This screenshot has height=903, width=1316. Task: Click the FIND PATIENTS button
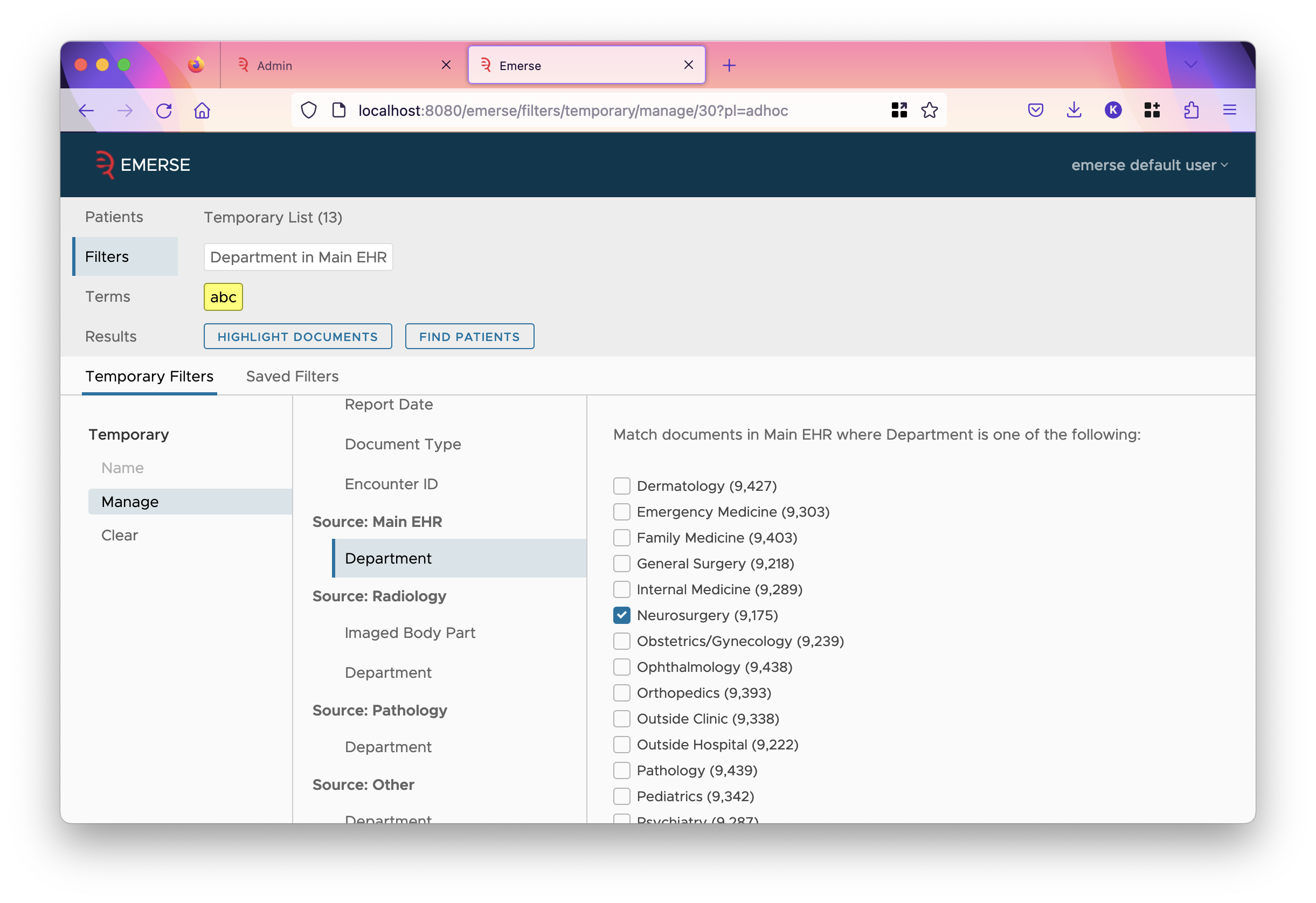coord(470,336)
